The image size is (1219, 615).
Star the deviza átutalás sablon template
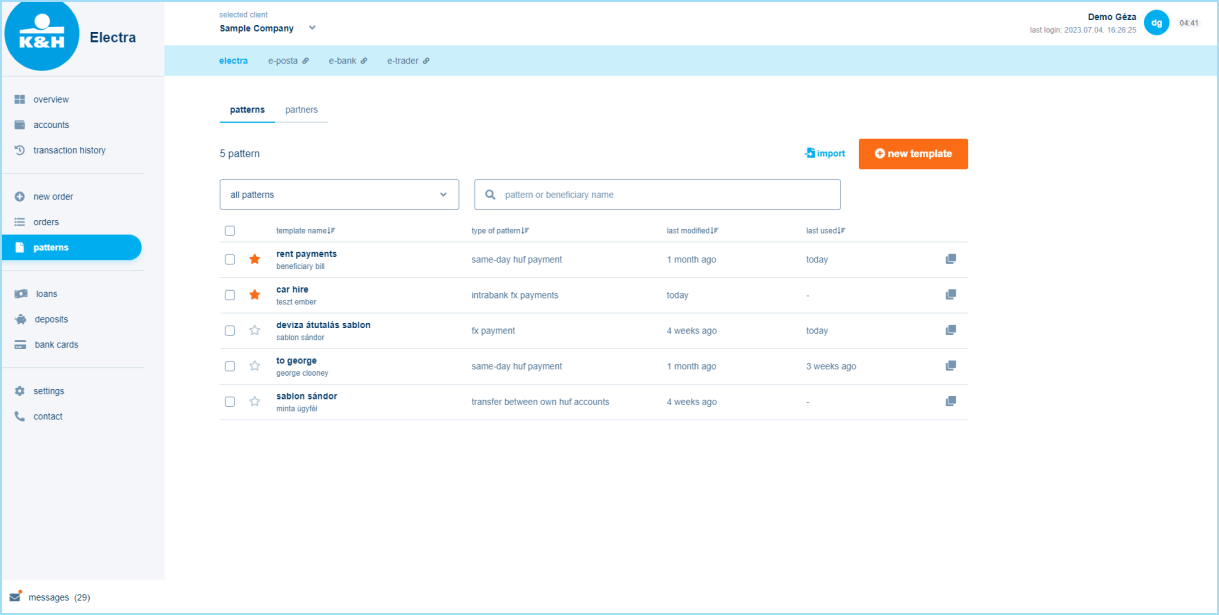coord(254,330)
